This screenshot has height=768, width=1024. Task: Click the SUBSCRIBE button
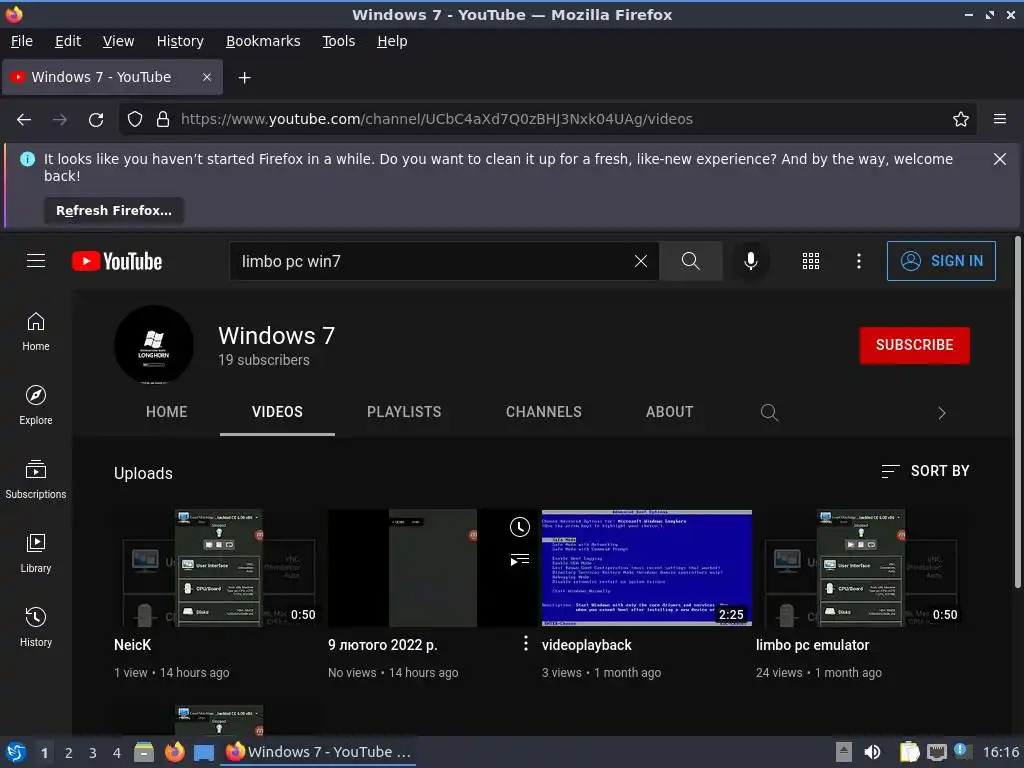tap(914, 345)
